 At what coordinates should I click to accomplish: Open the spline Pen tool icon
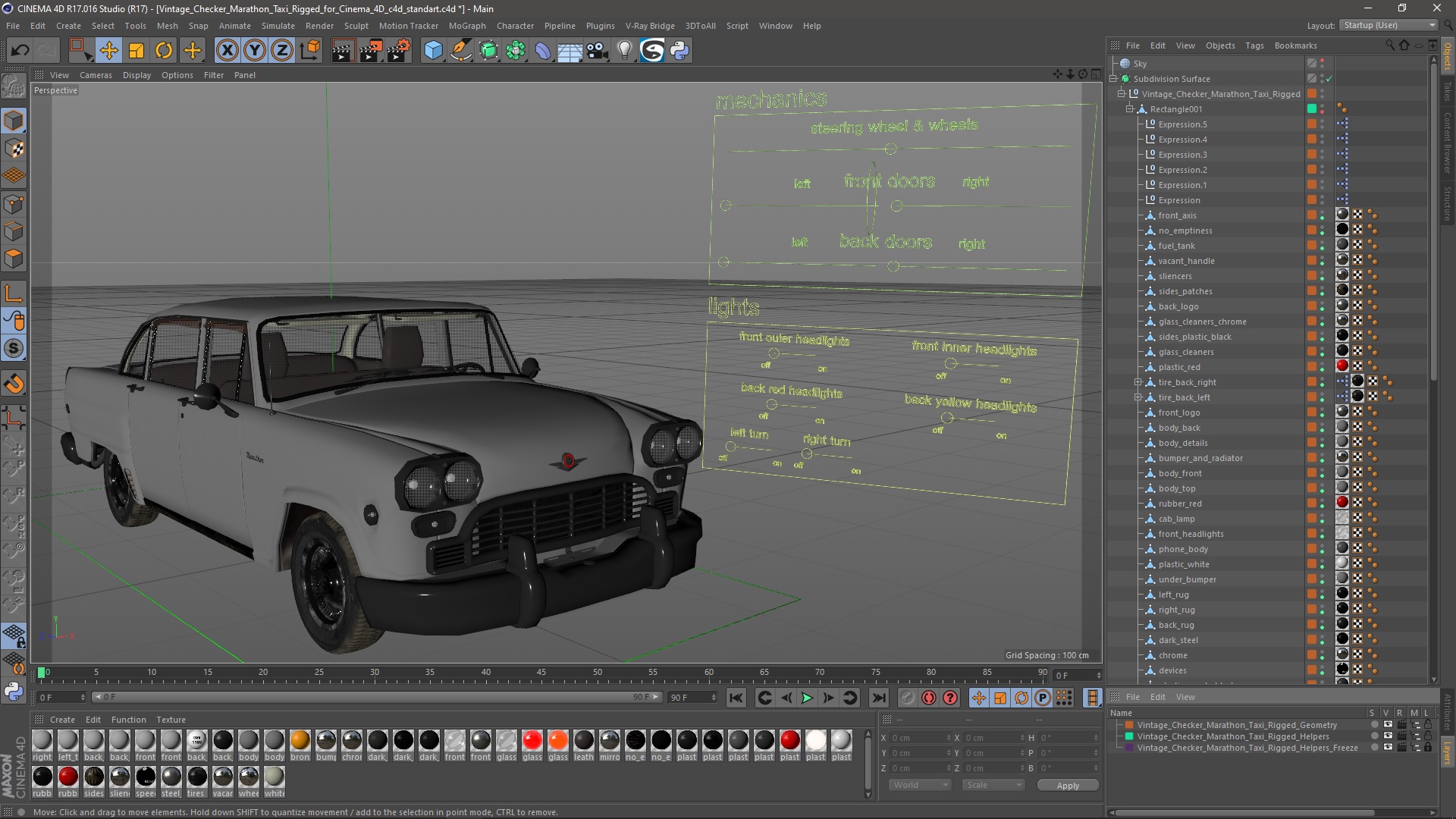460,51
